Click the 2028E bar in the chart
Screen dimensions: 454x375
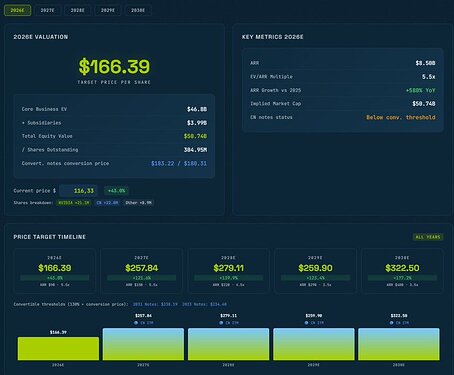point(229,344)
